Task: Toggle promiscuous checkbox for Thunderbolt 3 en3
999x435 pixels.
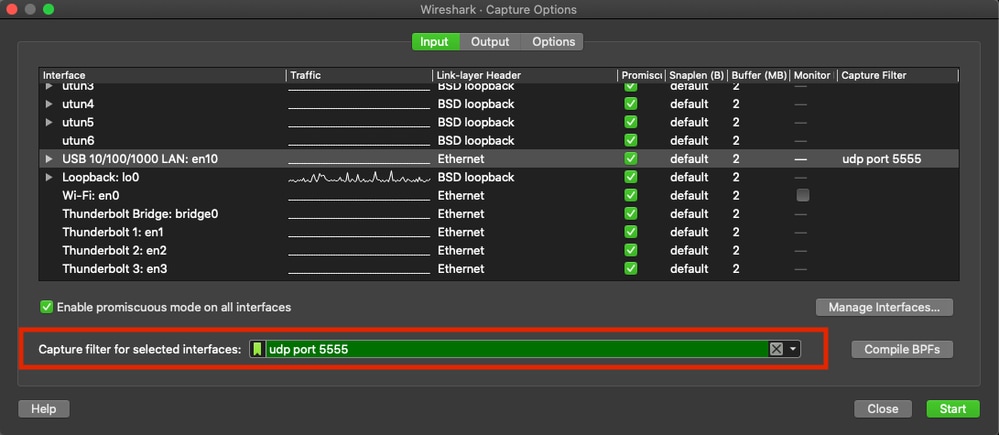Action: [x=630, y=269]
